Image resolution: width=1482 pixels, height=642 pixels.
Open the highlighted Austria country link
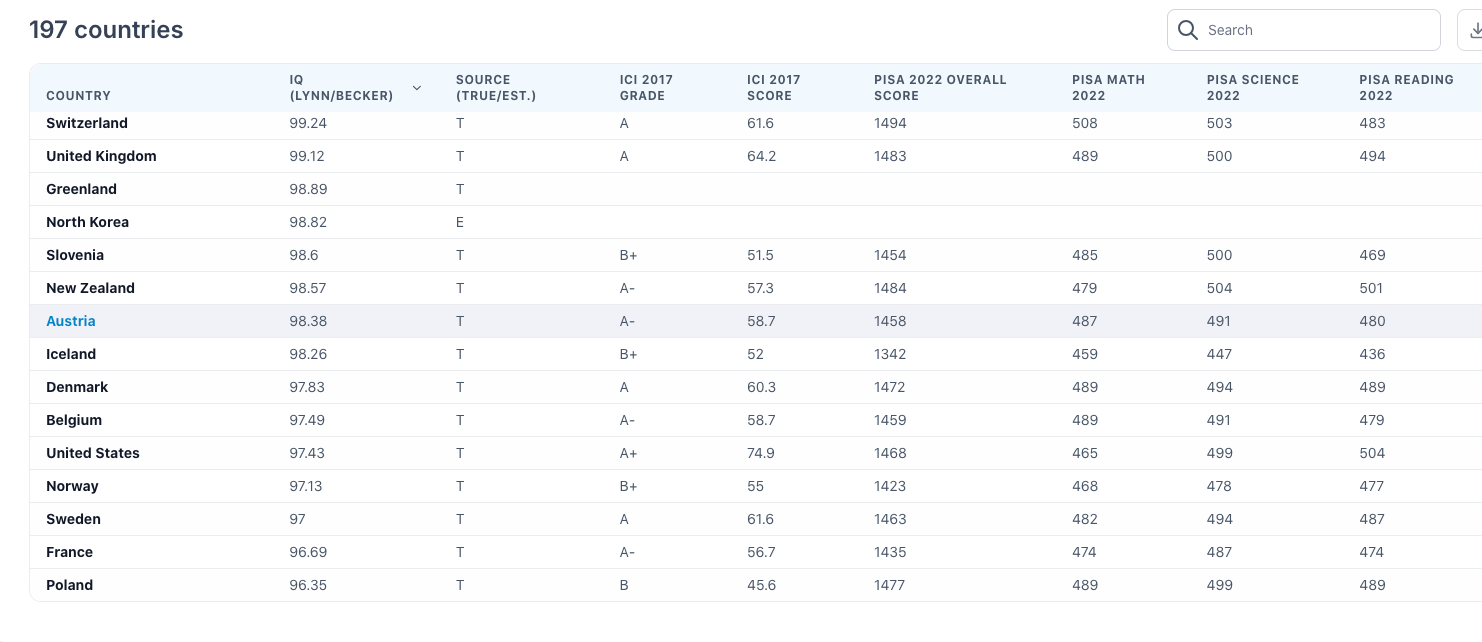point(71,321)
